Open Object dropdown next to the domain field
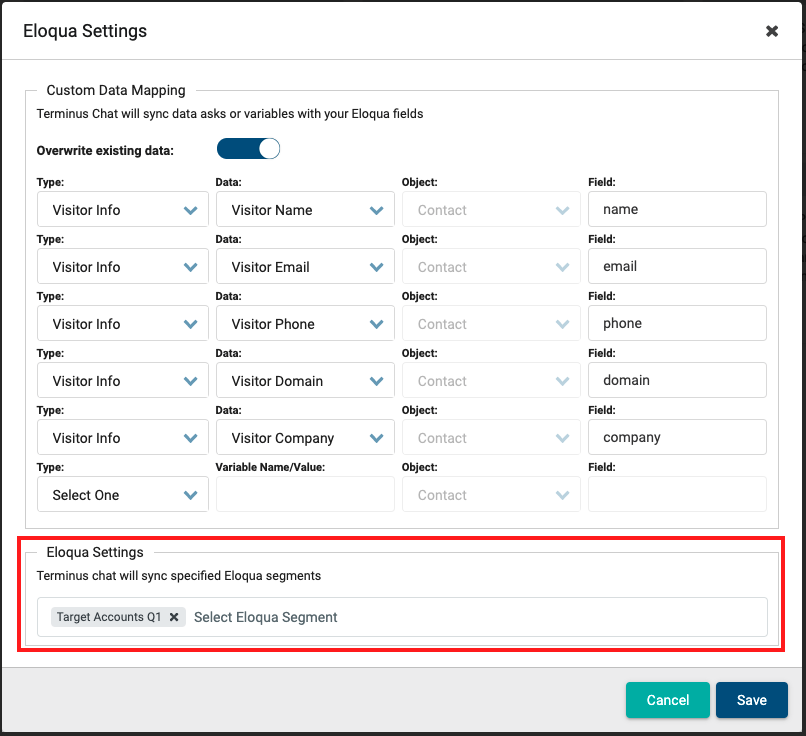This screenshot has height=736, width=806. click(491, 380)
